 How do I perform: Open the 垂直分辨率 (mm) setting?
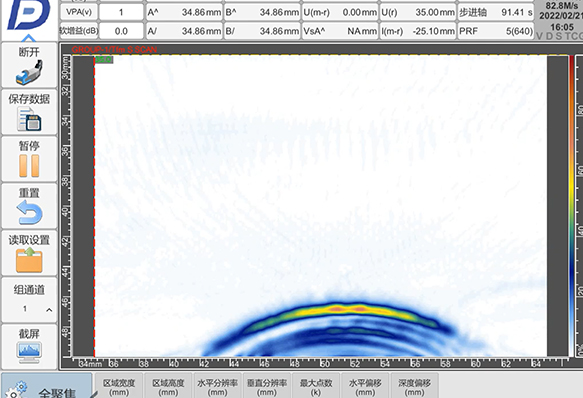(267, 386)
